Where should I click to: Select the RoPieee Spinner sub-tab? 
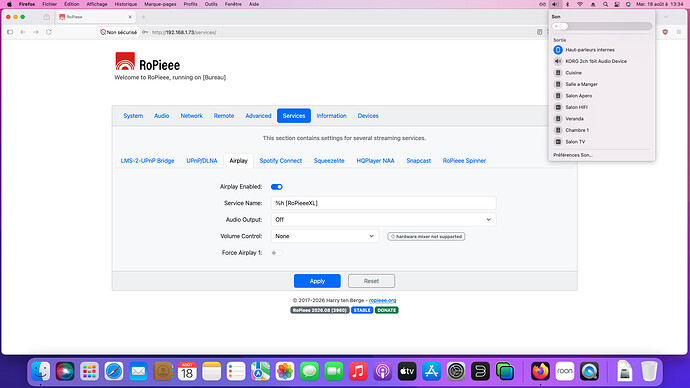click(x=464, y=161)
